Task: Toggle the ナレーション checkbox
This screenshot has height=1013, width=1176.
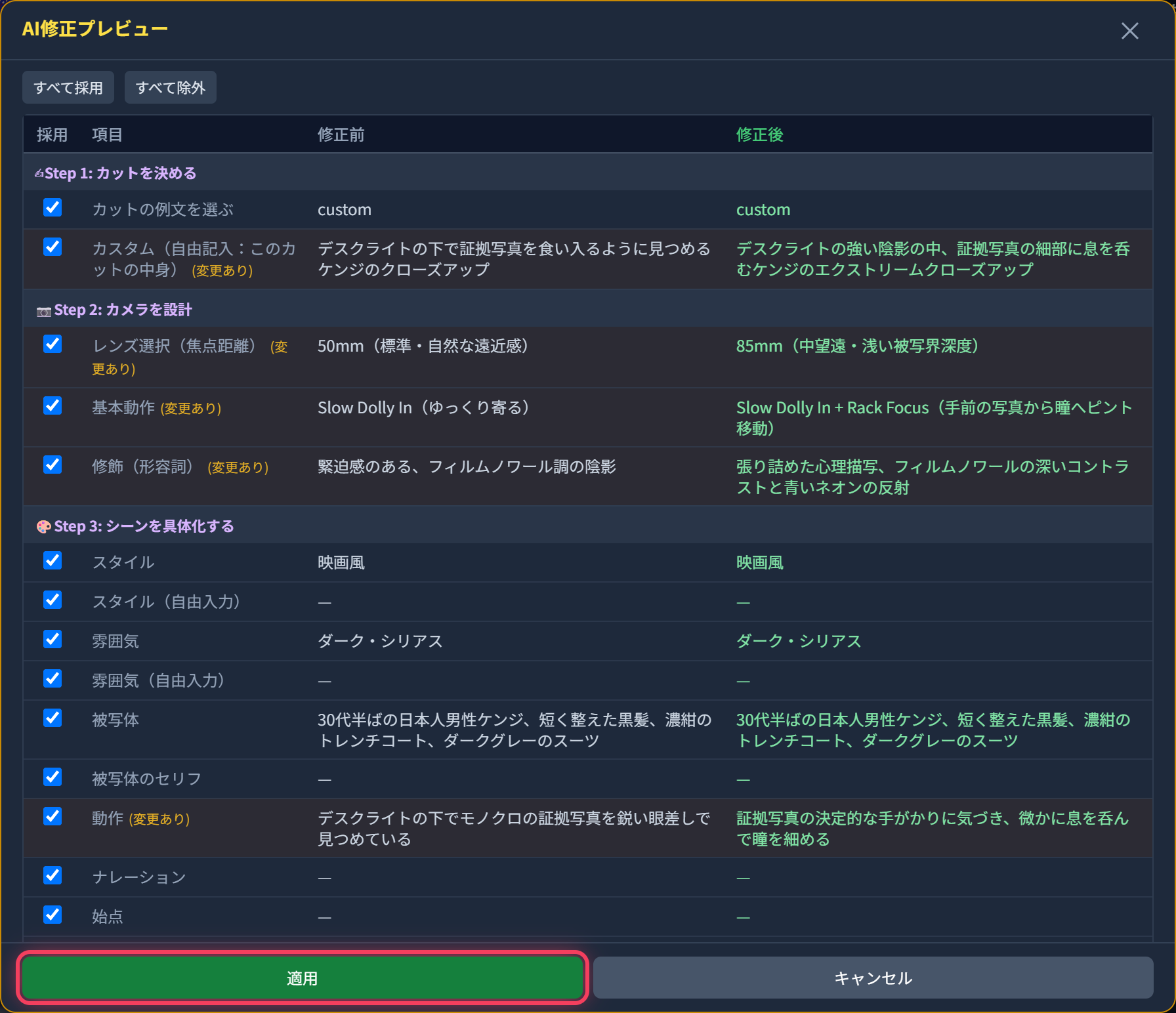Action: point(52,876)
